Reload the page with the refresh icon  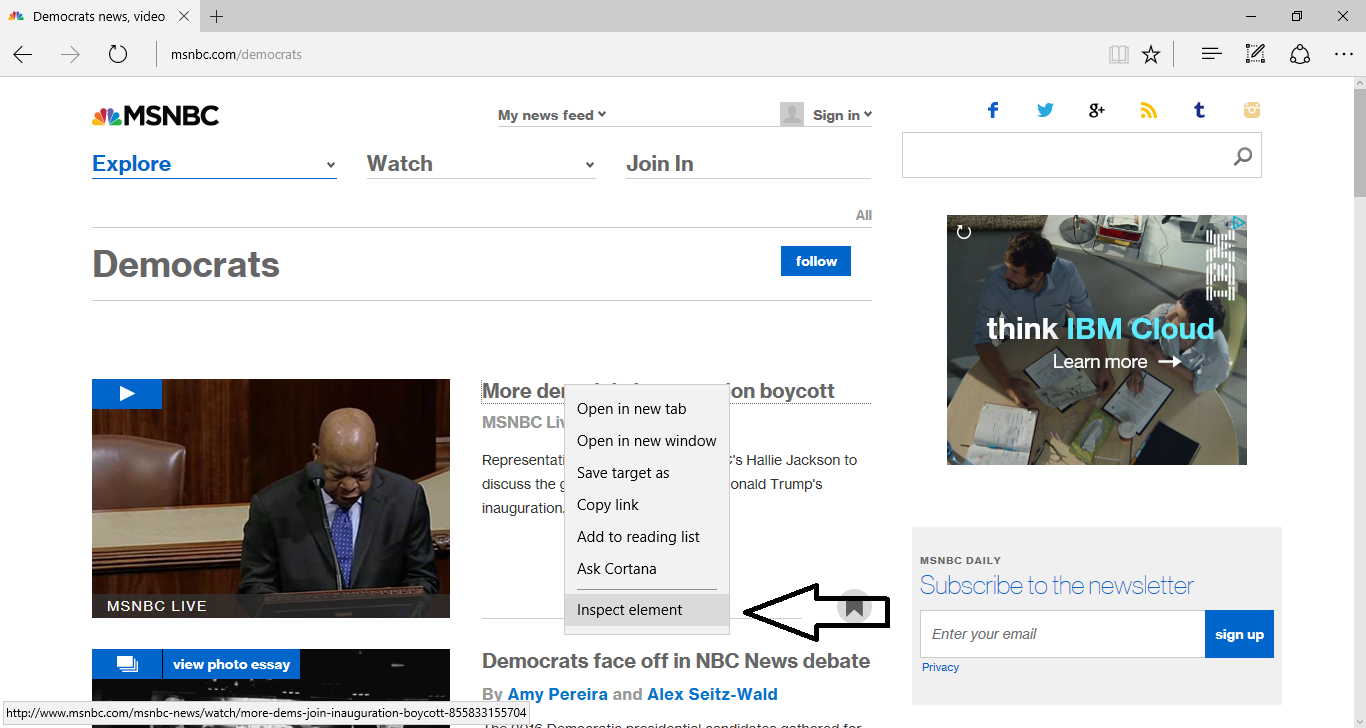click(118, 54)
